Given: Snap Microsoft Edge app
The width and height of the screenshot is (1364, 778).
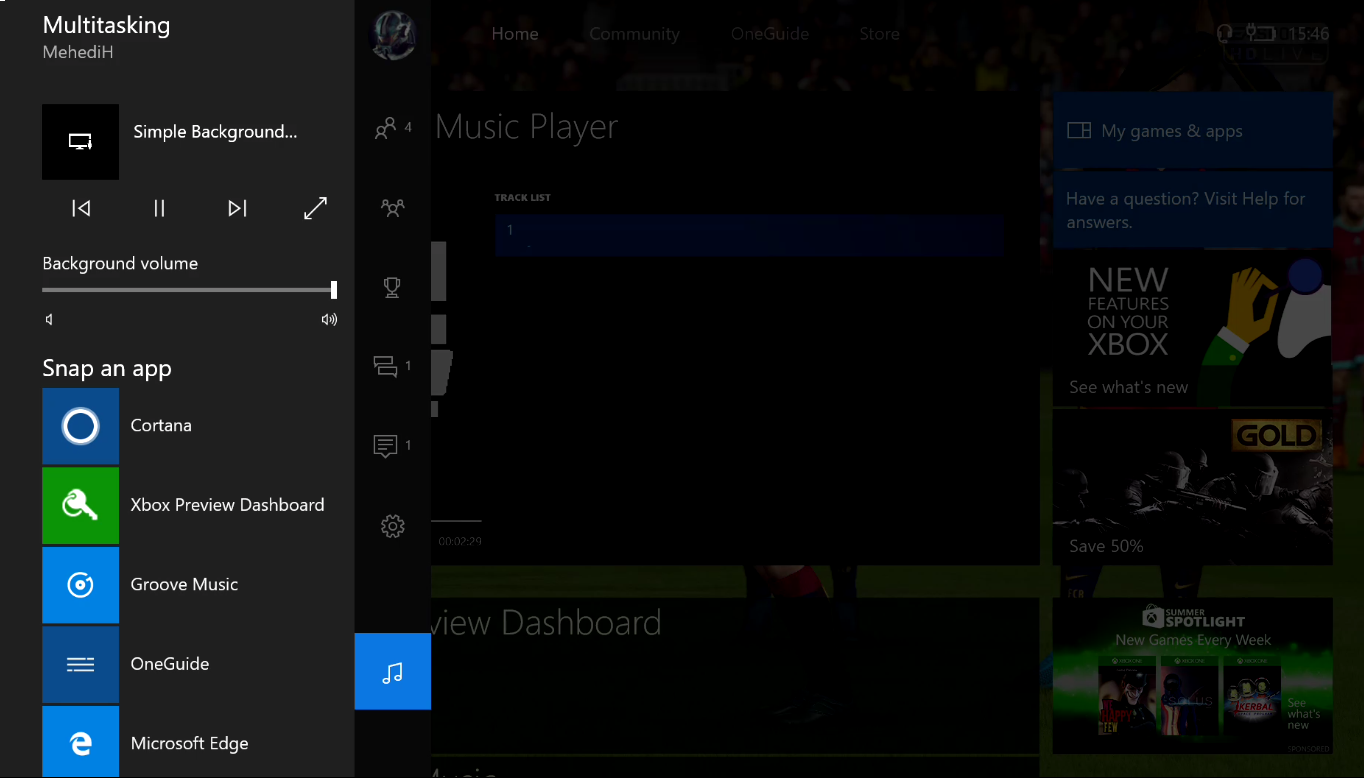Looking at the screenshot, I should pos(190,742).
